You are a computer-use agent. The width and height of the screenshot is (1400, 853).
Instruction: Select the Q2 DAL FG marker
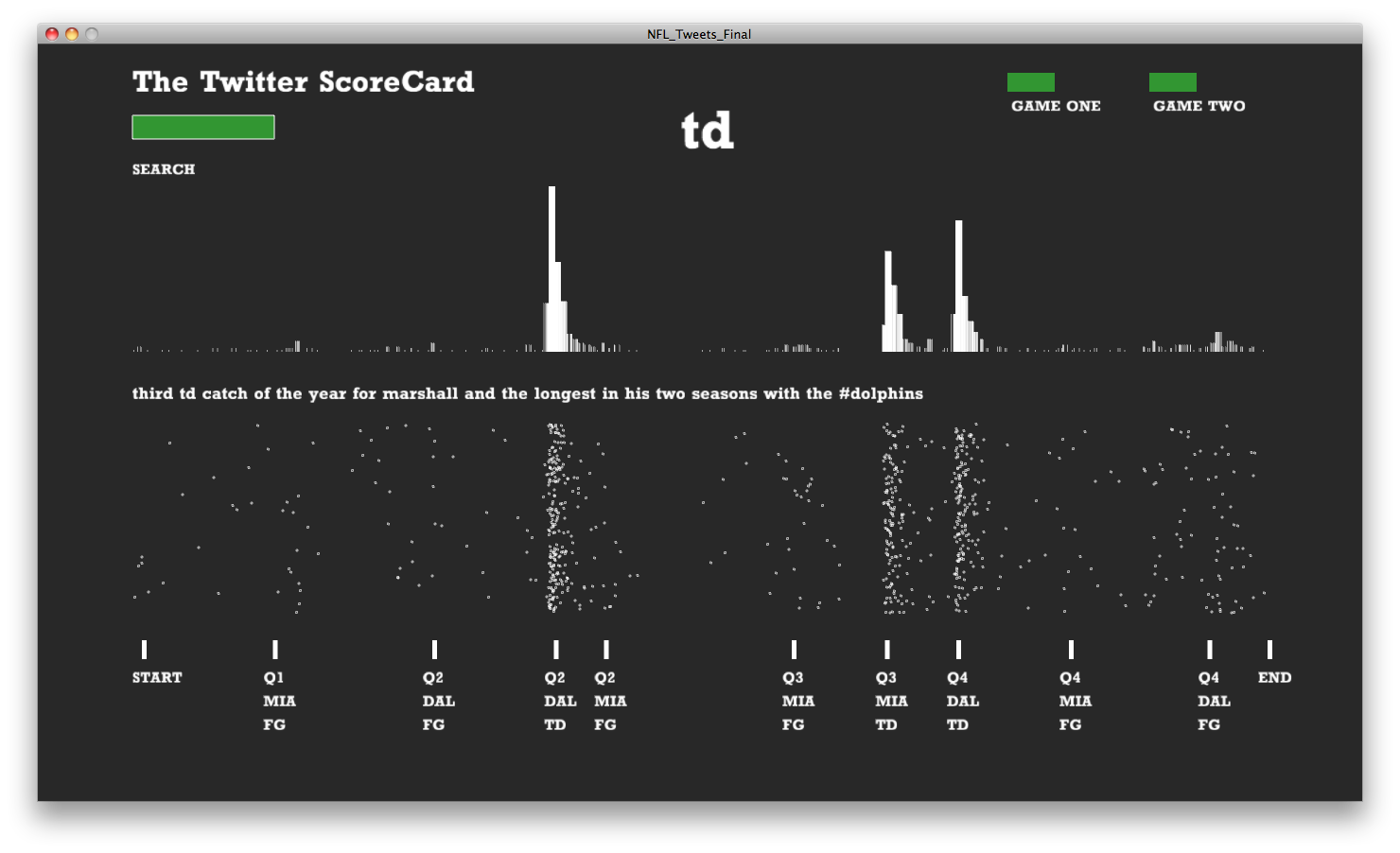click(x=434, y=650)
